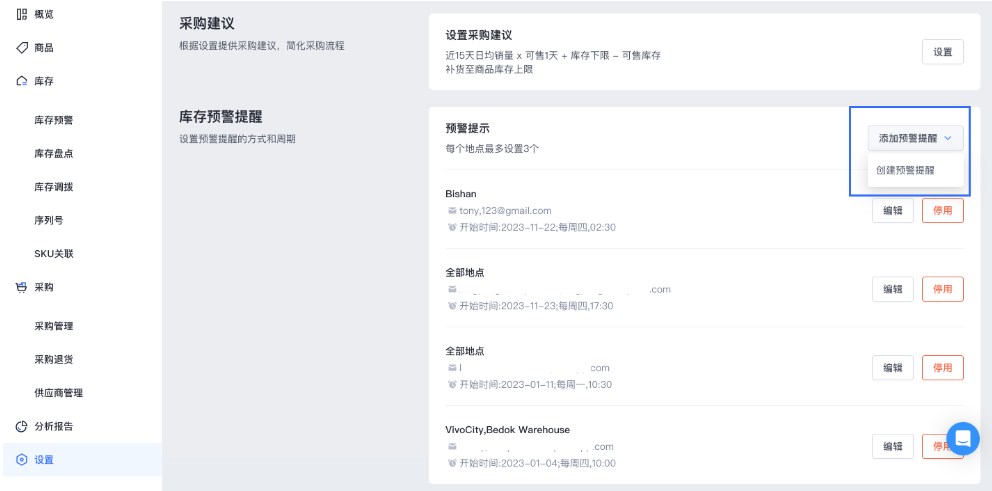
Task: Click the Overview (概览) sidebar icon
Action: point(22,14)
